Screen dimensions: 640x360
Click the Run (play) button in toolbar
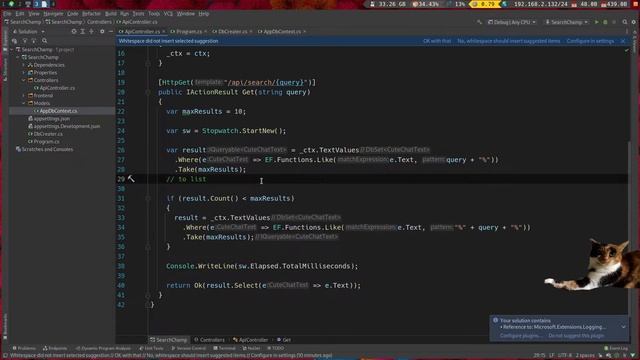597,22
